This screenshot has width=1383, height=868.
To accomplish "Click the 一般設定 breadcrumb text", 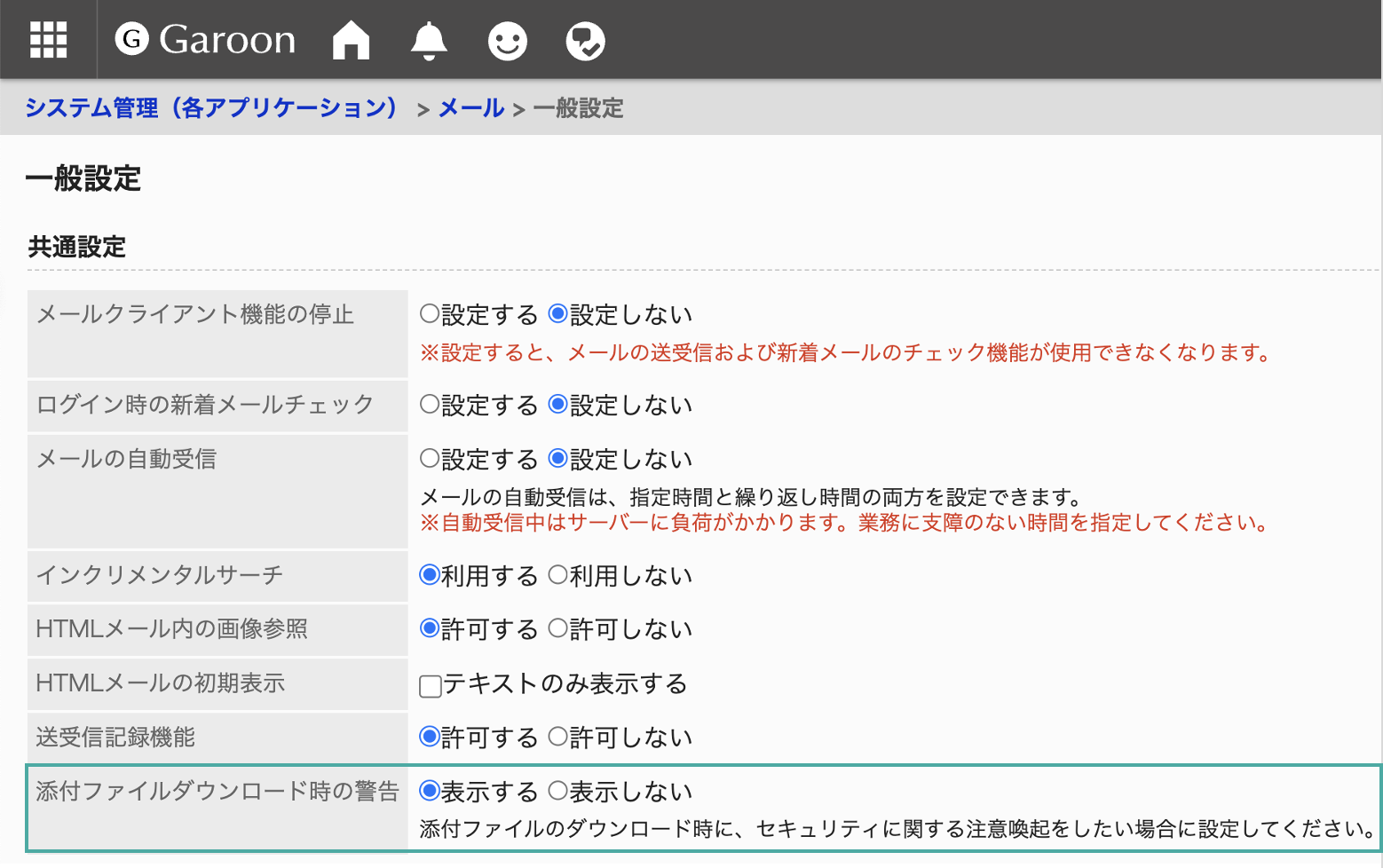I will [579, 108].
